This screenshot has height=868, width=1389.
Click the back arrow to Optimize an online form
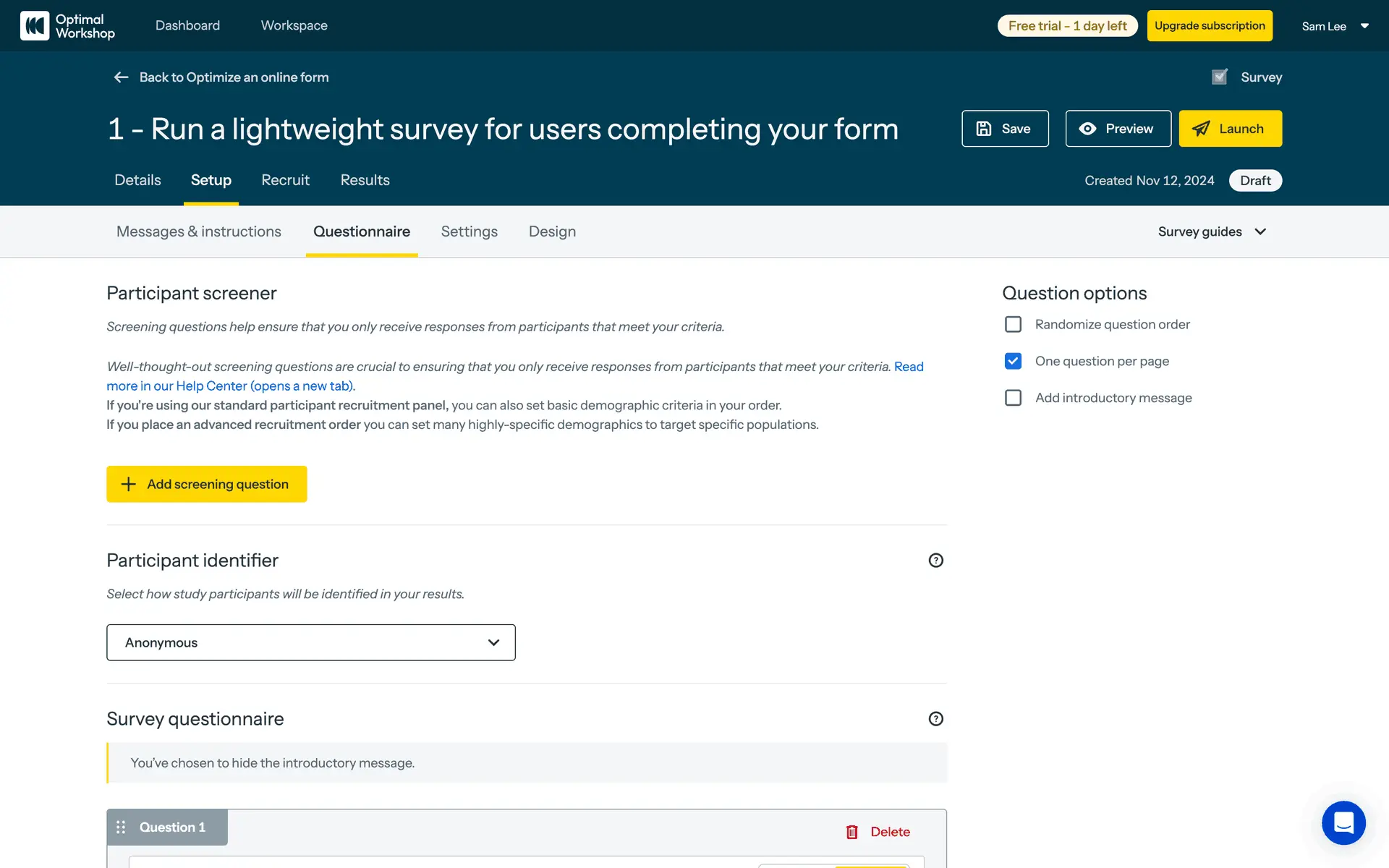(x=121, y=77)
